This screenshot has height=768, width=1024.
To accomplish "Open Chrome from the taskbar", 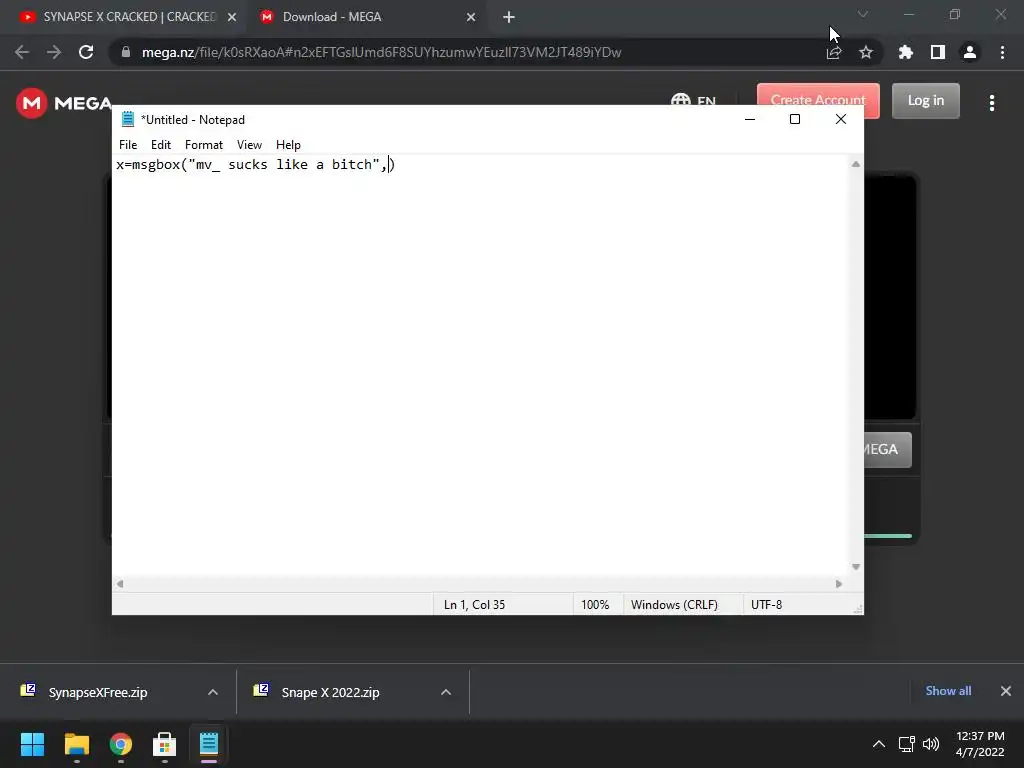I will click(121, 744).
